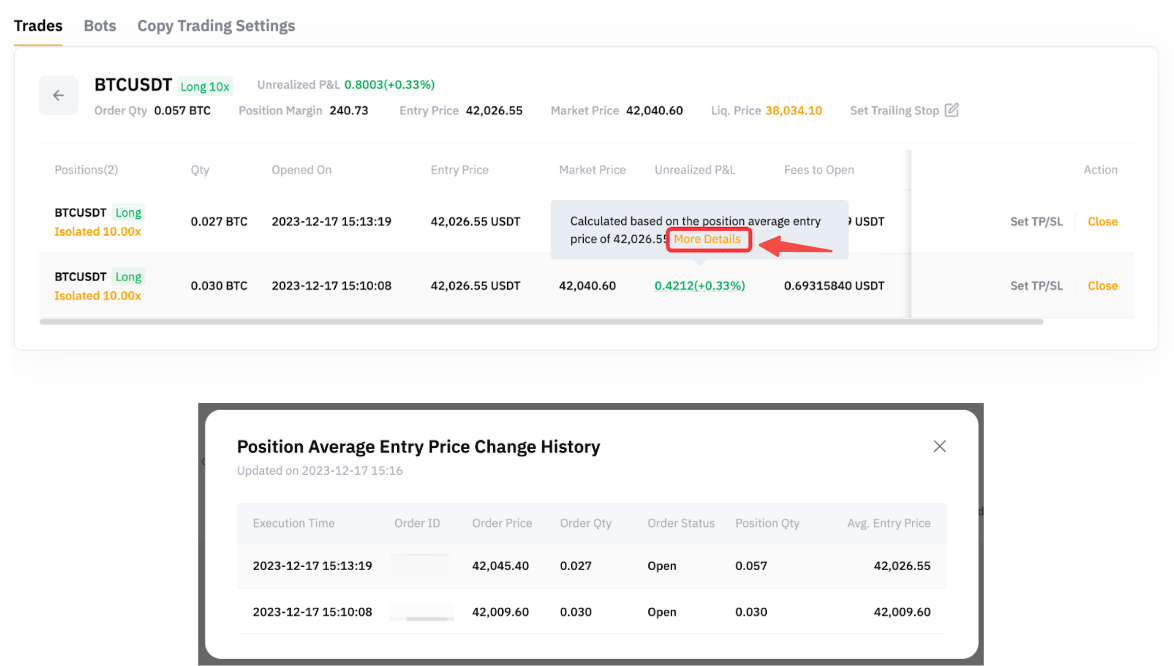This screenshot has width=1174, height=666.
Task: Click the positions table horizontal scrollbar
Action: 540,322
